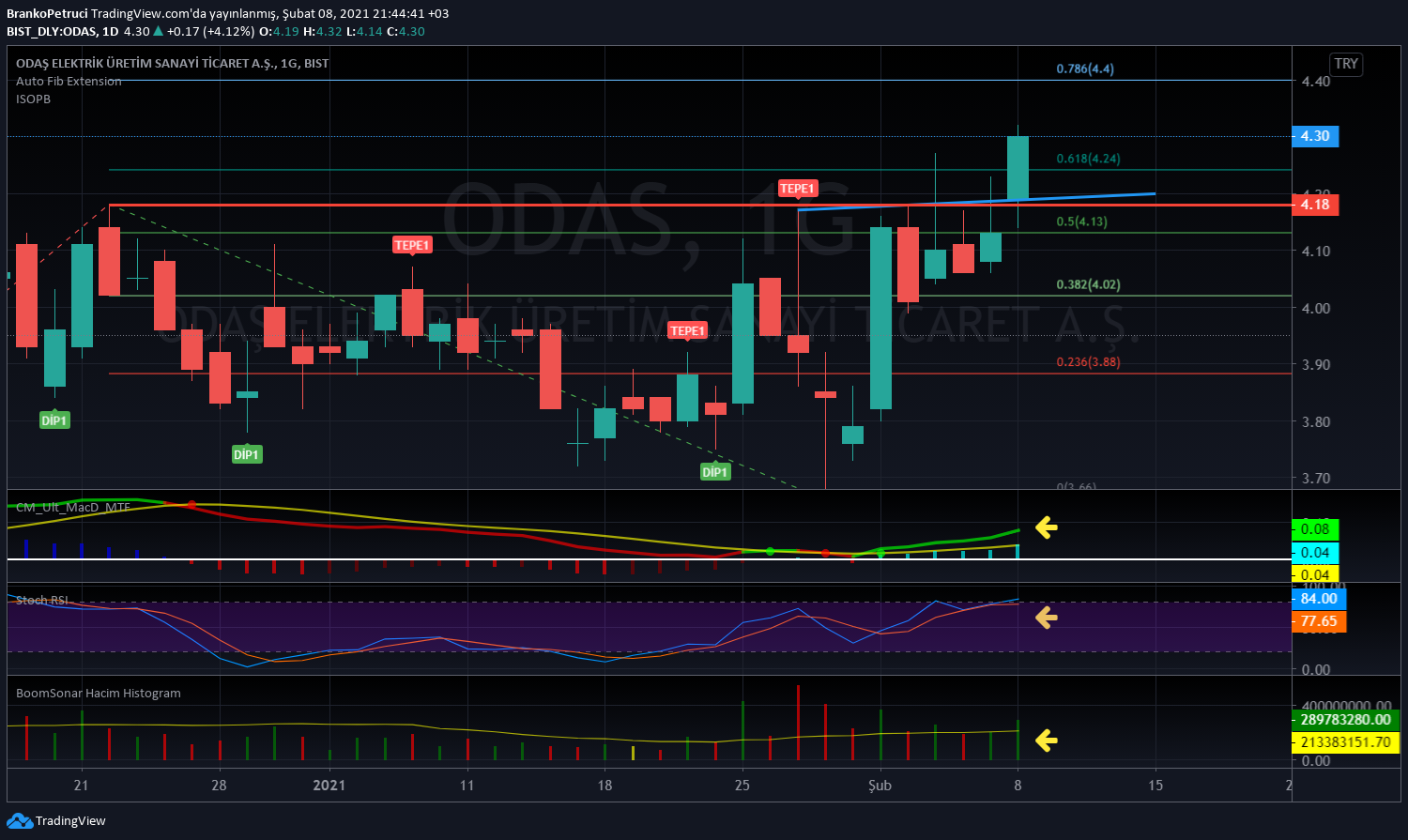This screenshot has width=1408, height=840.
Task: Select the Auto Fib Extension indicator label
Action: click(x=69, y=81)
